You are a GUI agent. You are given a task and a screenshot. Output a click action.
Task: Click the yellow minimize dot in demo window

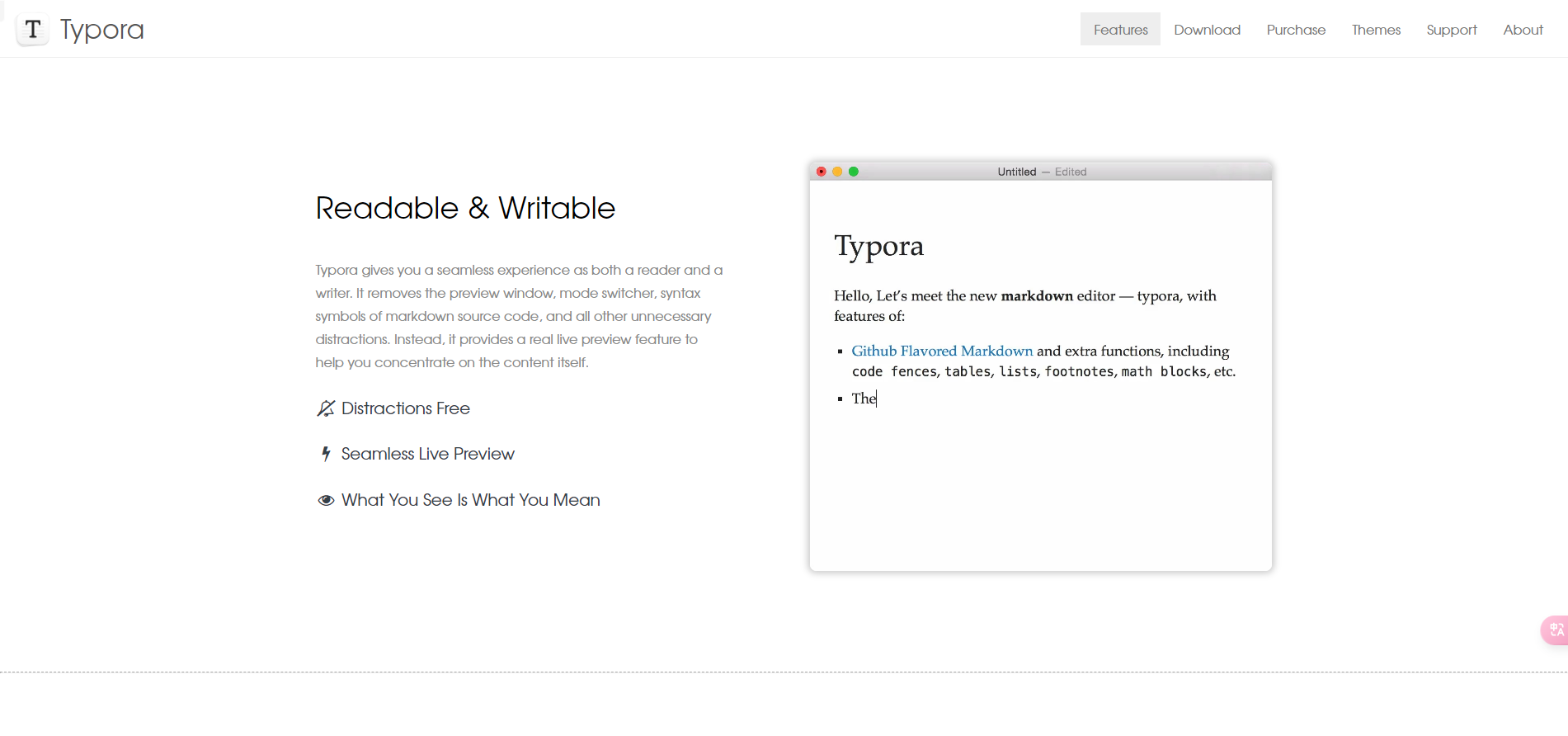837,172
